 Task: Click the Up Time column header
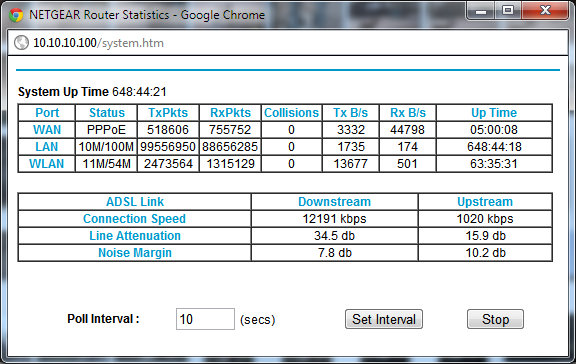click(494, 113)
